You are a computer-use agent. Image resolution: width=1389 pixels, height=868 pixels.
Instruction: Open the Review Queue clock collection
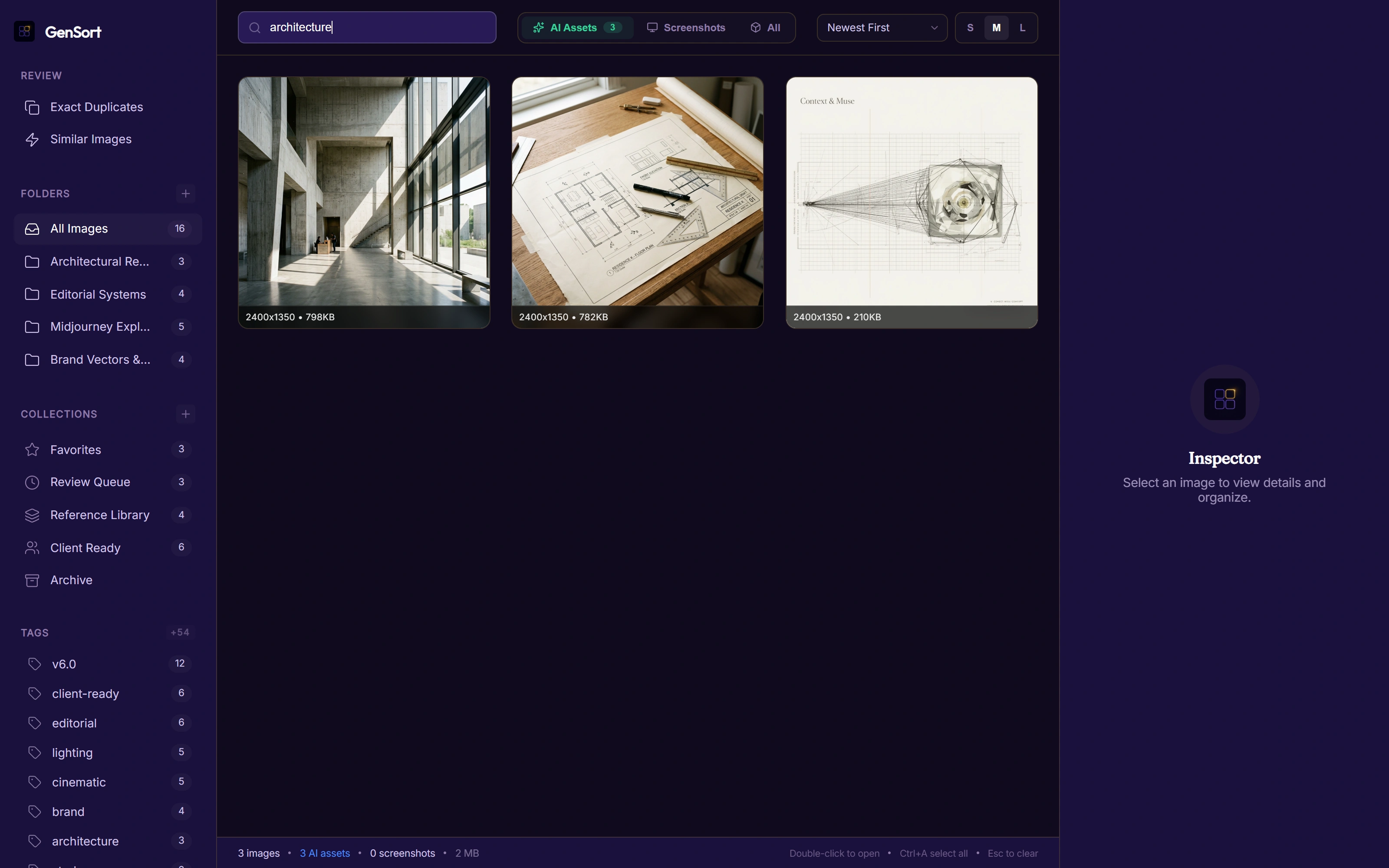108,482
